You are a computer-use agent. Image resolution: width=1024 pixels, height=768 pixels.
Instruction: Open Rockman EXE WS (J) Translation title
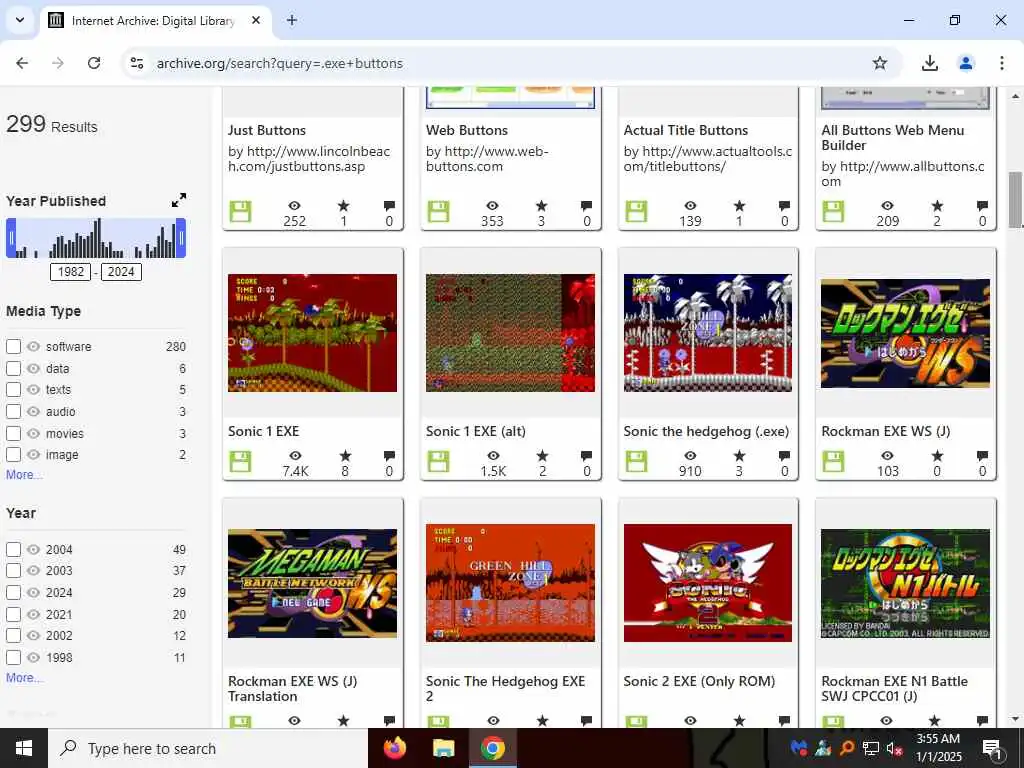click(x=293, y=688)
